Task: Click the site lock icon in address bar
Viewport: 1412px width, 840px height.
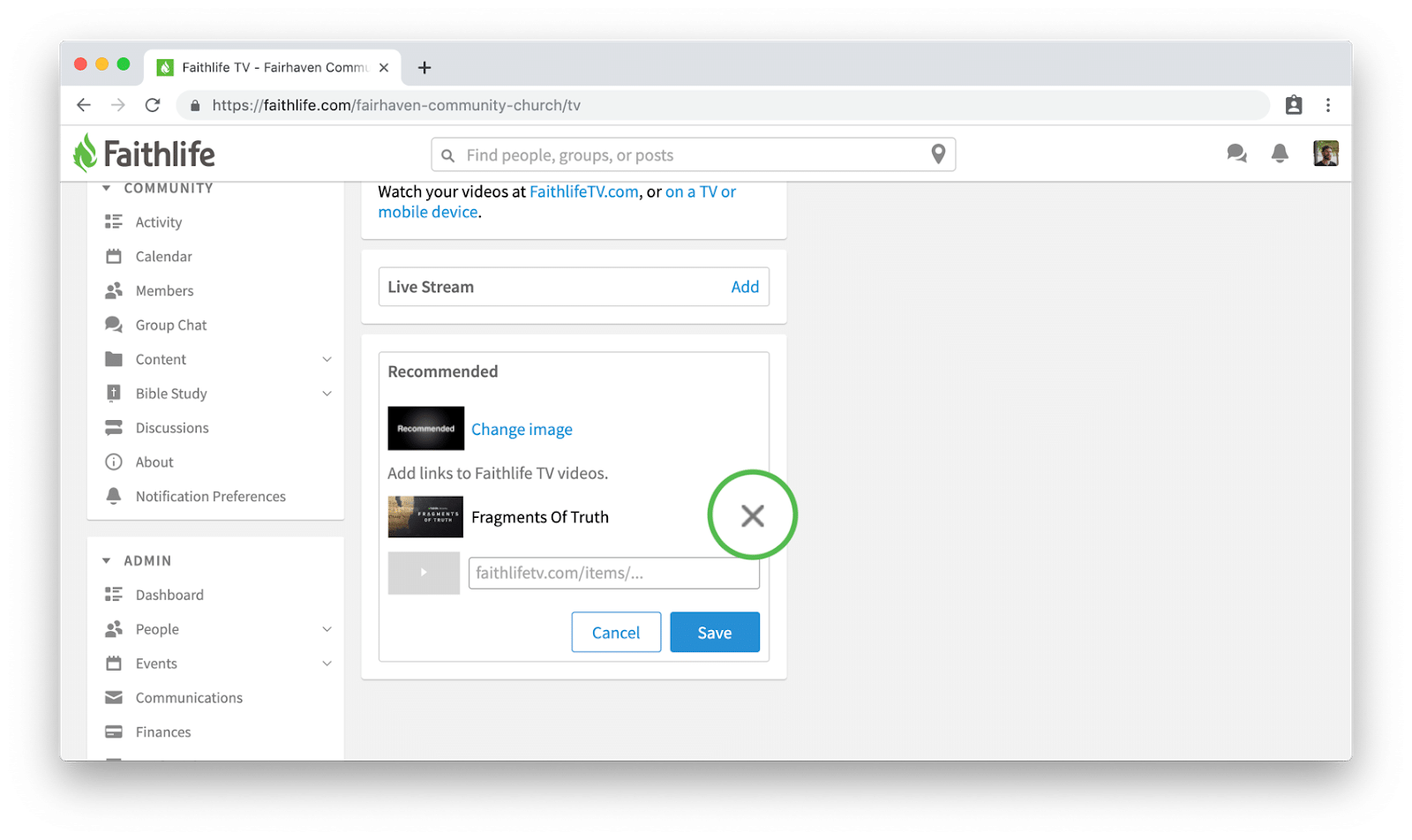Action: pyautogui.click(x=195, y=105)
